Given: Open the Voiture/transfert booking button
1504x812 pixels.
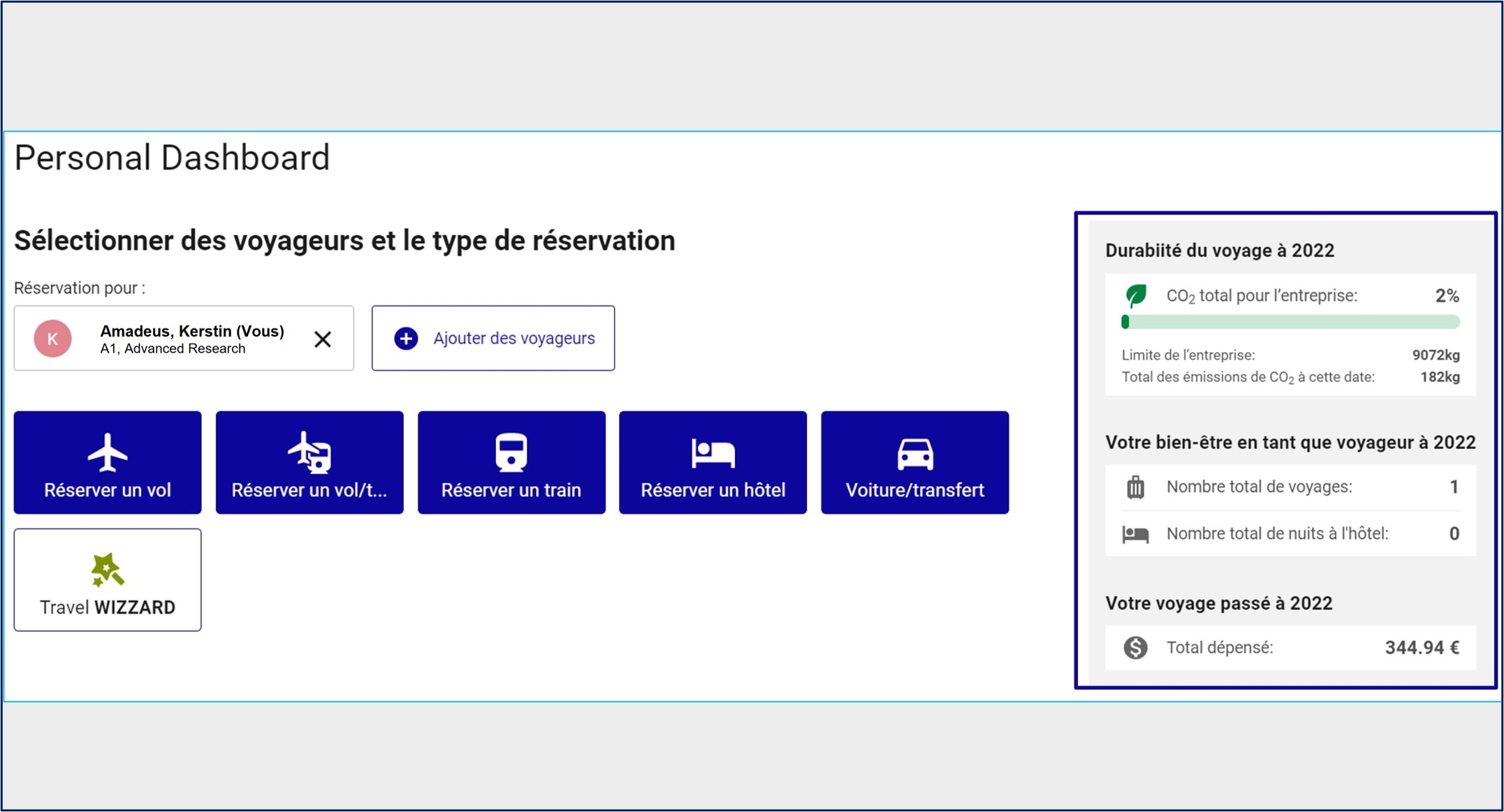Looking at the screenshot, I should [914, 463].
